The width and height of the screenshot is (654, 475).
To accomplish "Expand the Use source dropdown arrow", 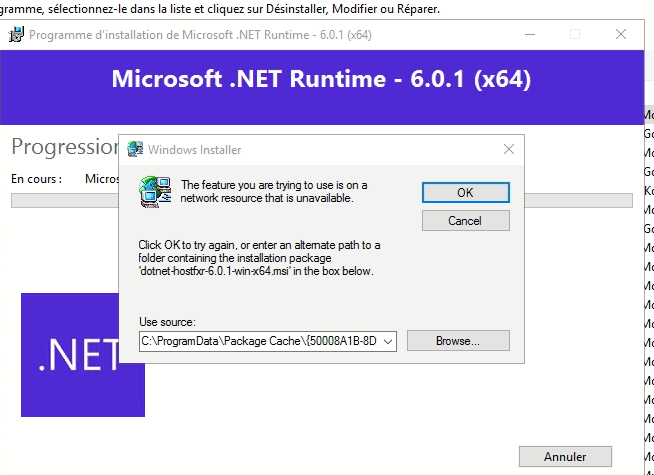I will (388, 342).
